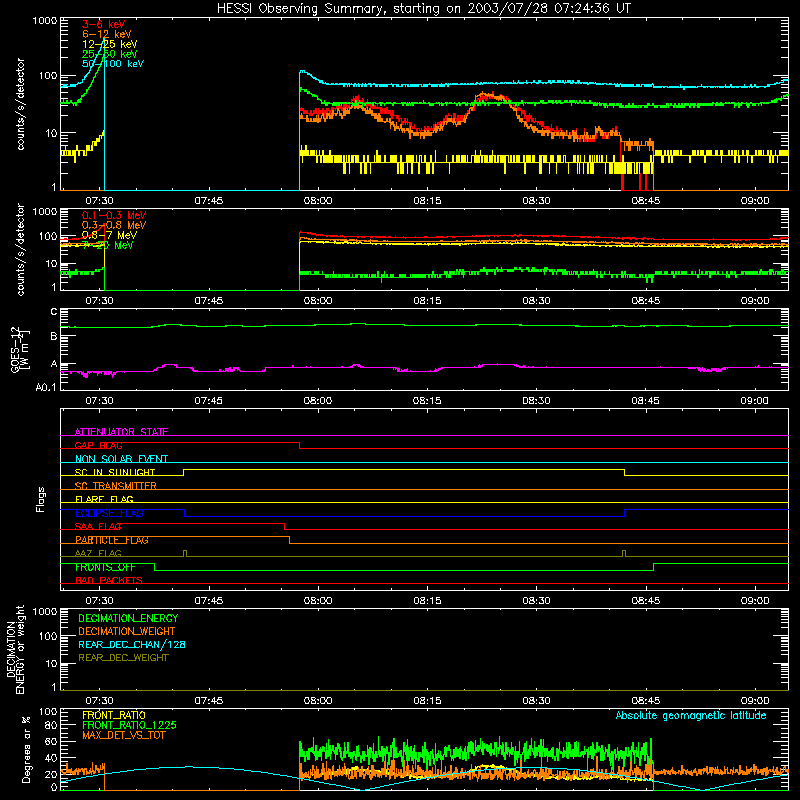This screenshot has height=800, width=800.
Task: Click 08:30 tick under the Flags panel
Action: [x=536, y=601]
